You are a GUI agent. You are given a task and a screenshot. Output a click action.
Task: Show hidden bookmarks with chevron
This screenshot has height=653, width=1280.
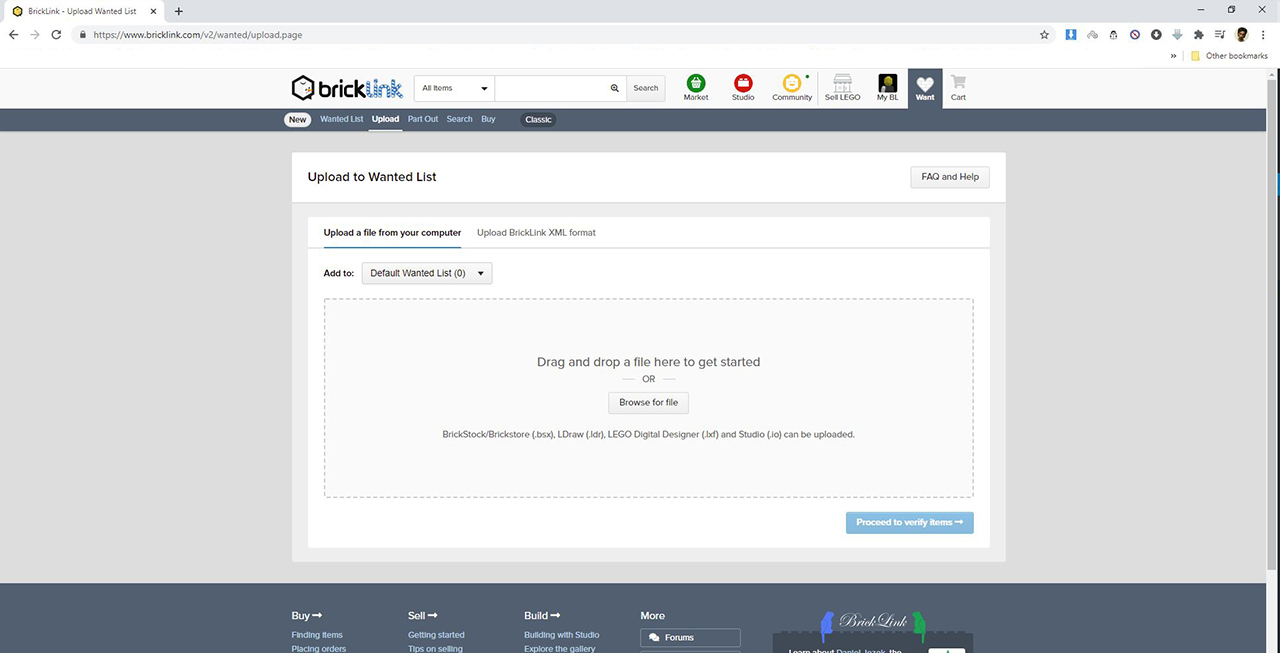[1173, 56]
